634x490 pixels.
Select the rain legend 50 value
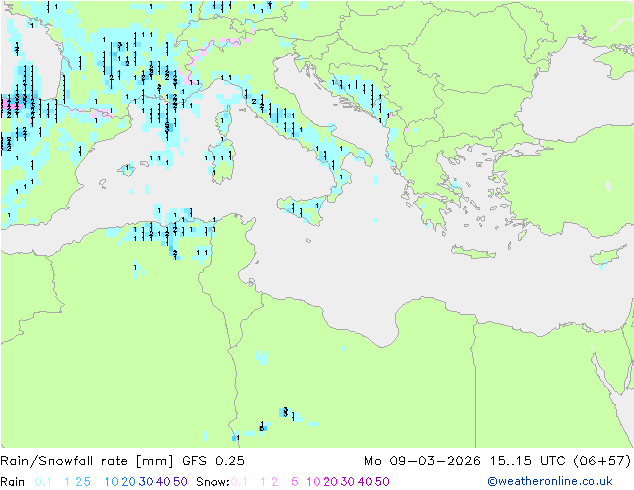coord(180,482)
